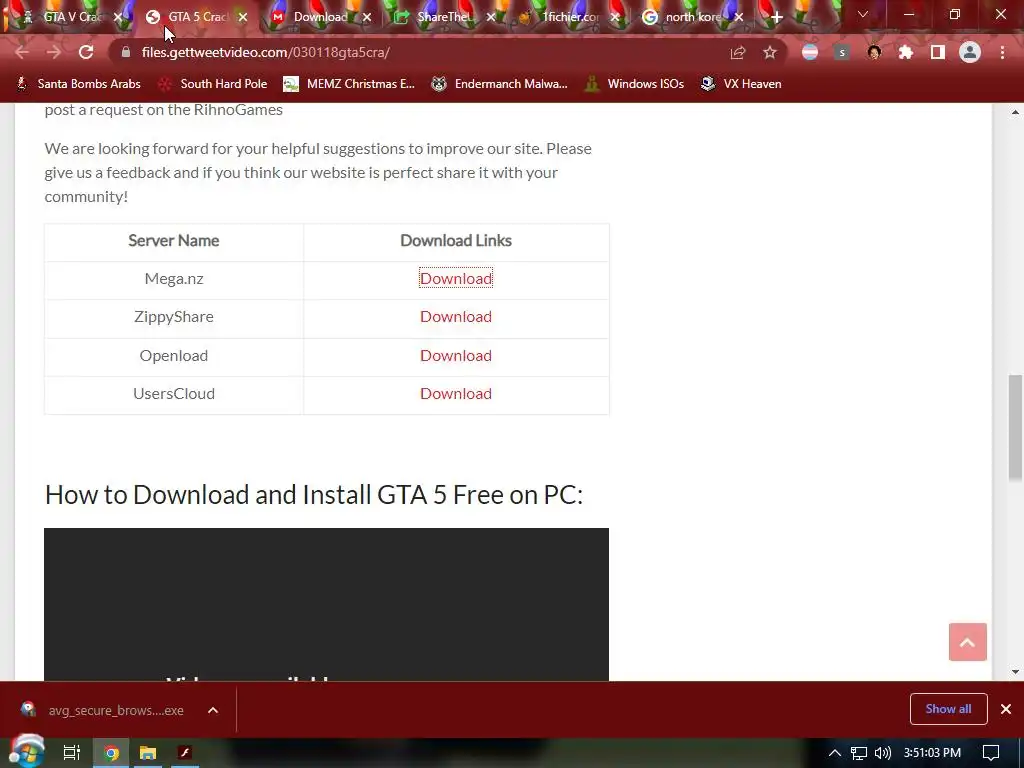Viewport: 1024px width, 768px height.
Task: Open the Santa Bombs Arabs bookmark
Action: tap(78, 84)
